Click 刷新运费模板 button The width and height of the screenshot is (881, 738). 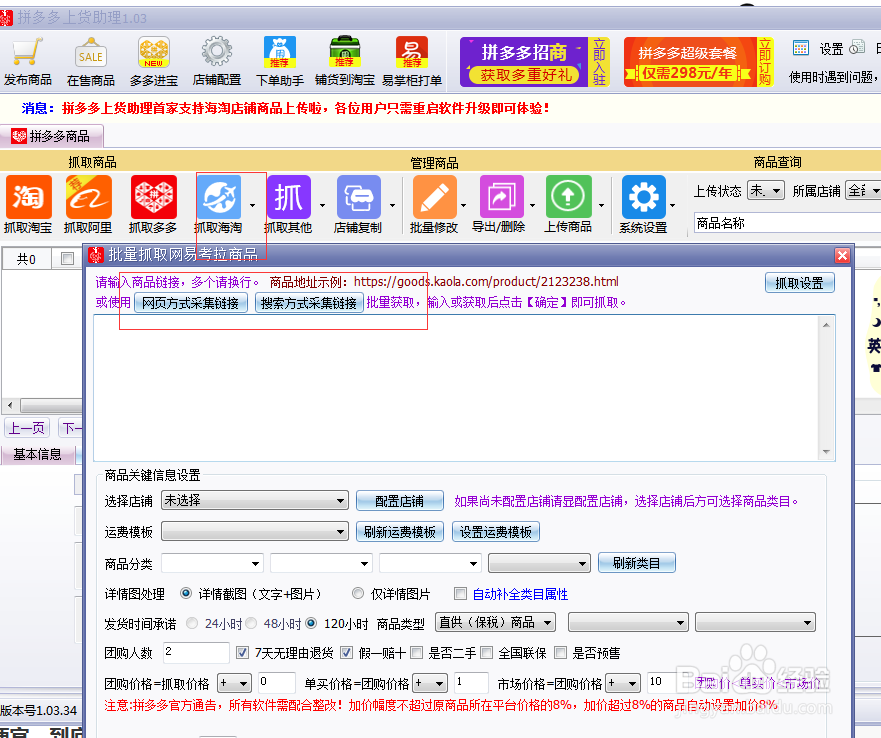[399, 532]
